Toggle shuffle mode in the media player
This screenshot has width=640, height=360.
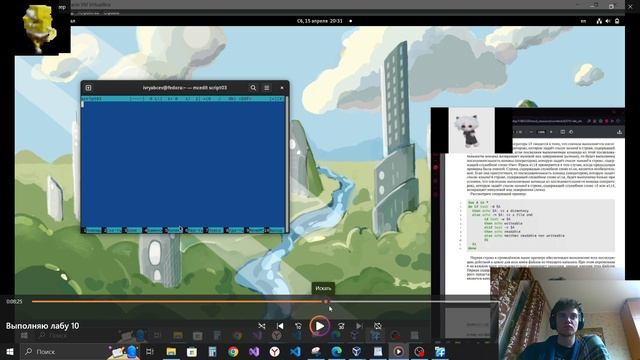click(x=262, y=326)
